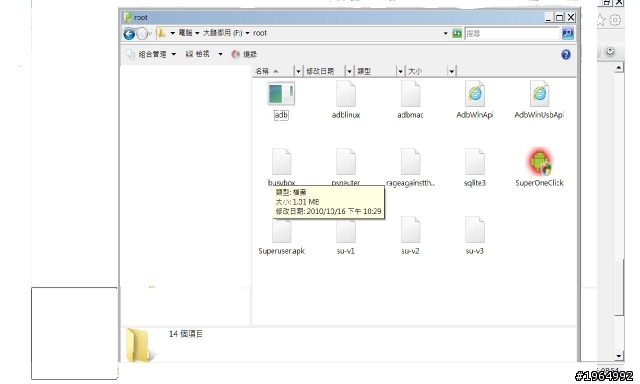The height and width of the screenshot is (384, 640).
Task: Click the refresh button beside the address bar
Action: pyautogui.click(x=457, y=33)
